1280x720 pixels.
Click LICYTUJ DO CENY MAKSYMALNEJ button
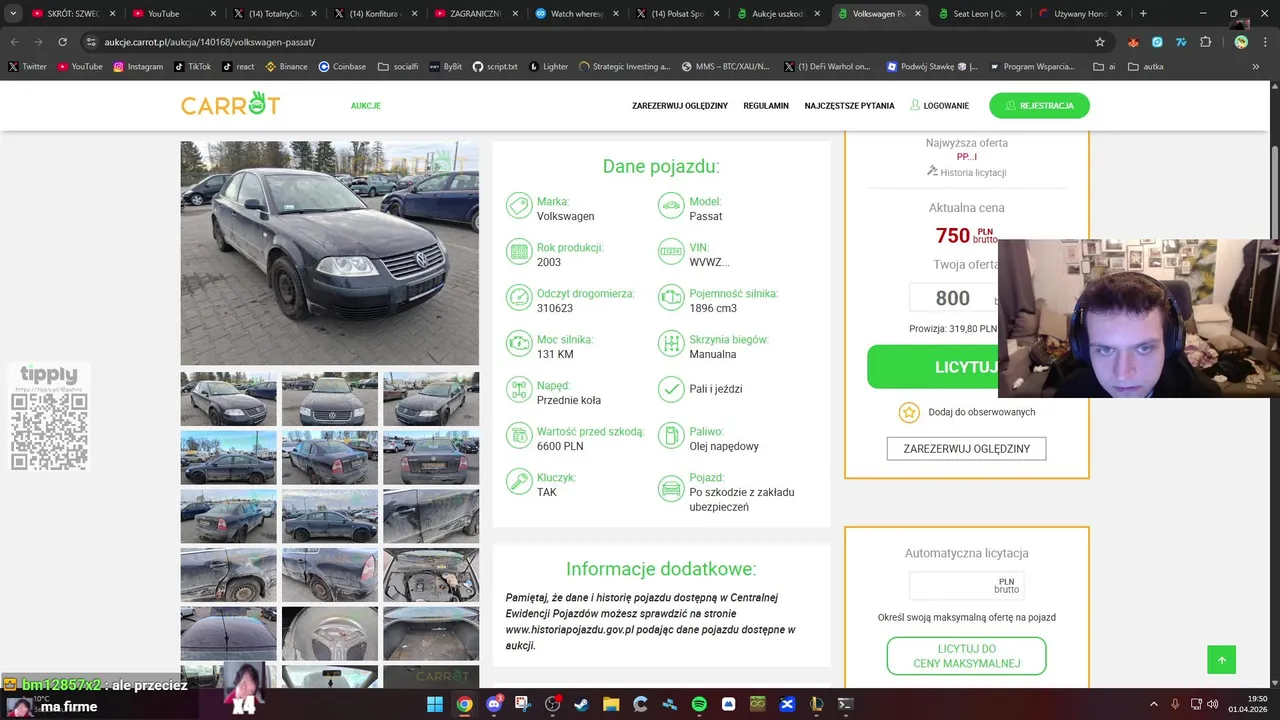pos(966,656)
